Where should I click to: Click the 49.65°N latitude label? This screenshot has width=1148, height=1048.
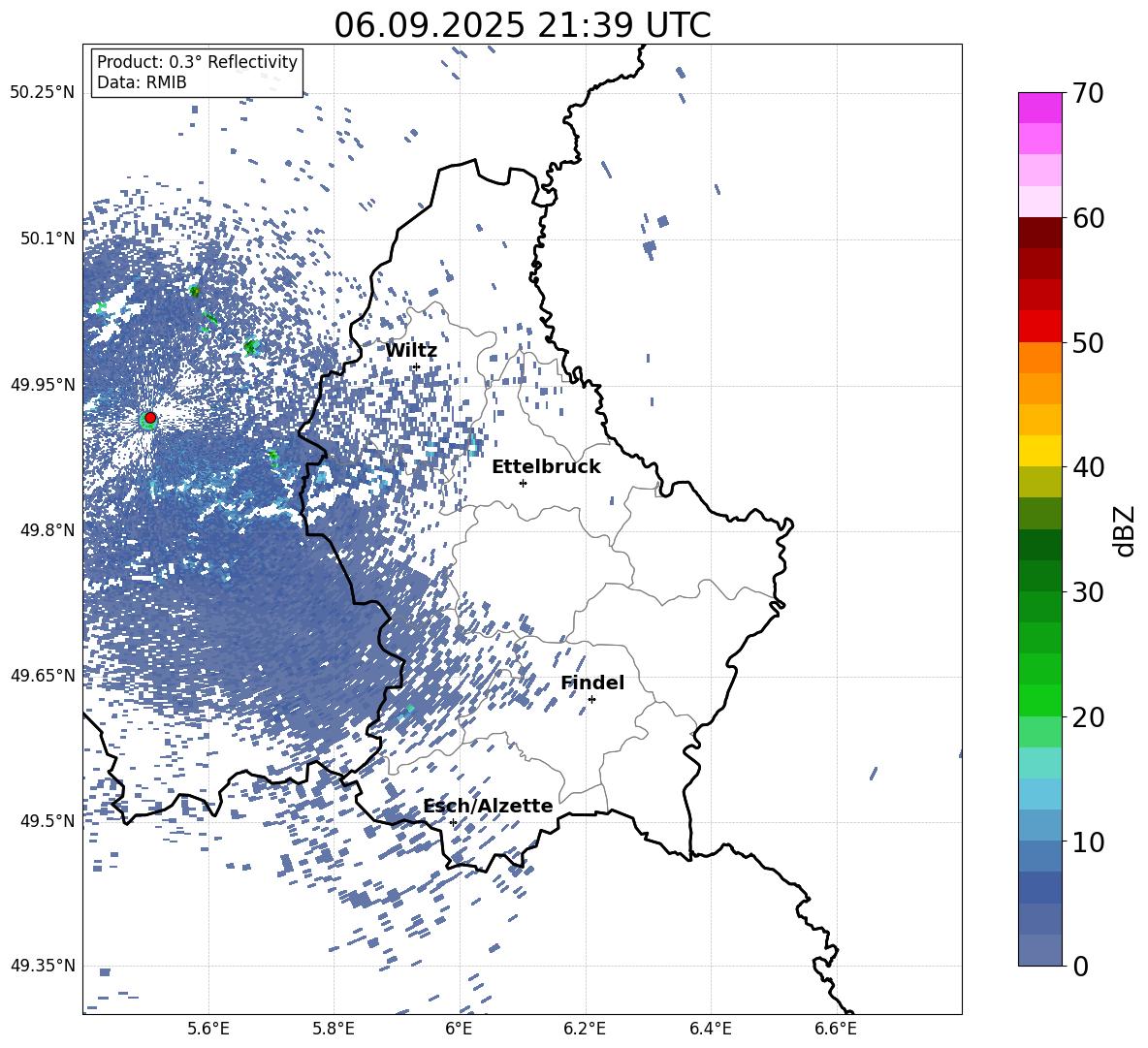pyautogui.click(x=43, y=675)
